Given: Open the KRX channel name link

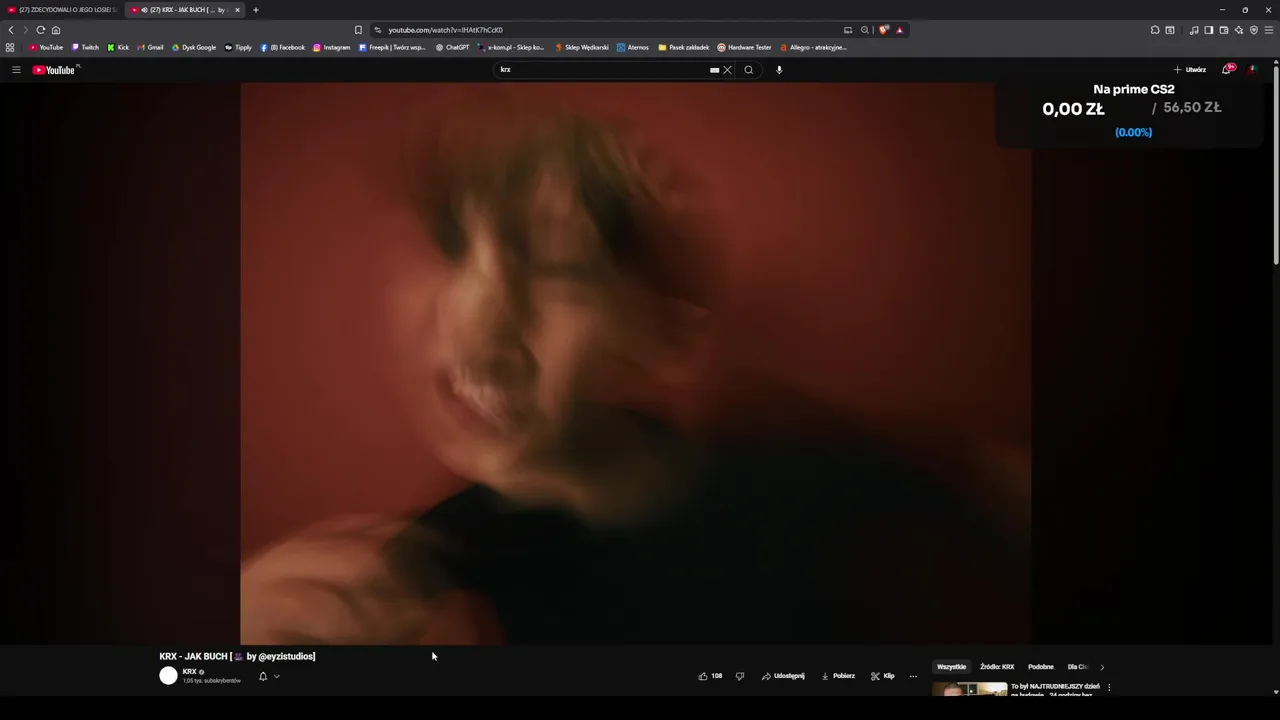Looking at the screenshot, I should [x=189, y=672].
